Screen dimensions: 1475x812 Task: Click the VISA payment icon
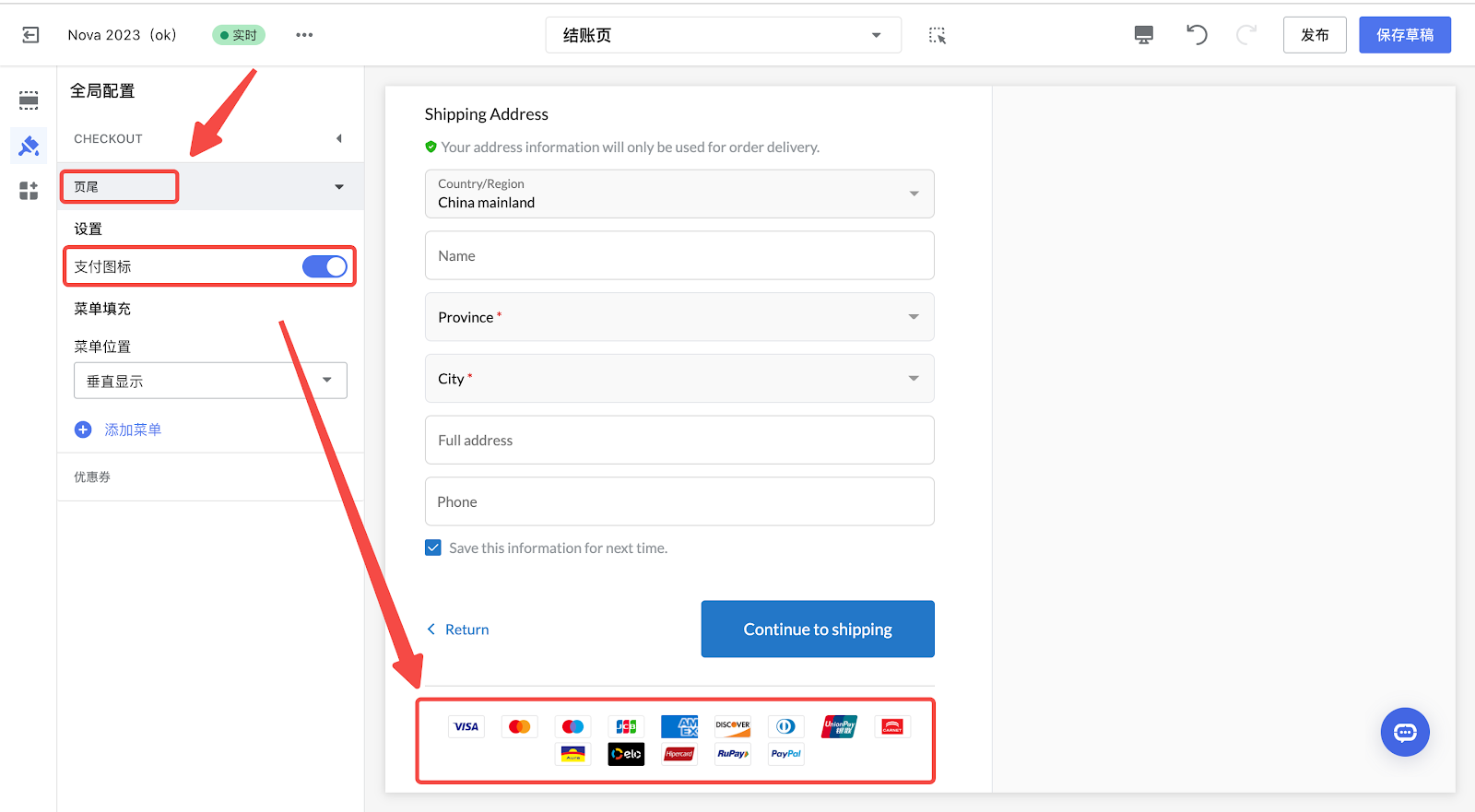[x=466, y=726]
